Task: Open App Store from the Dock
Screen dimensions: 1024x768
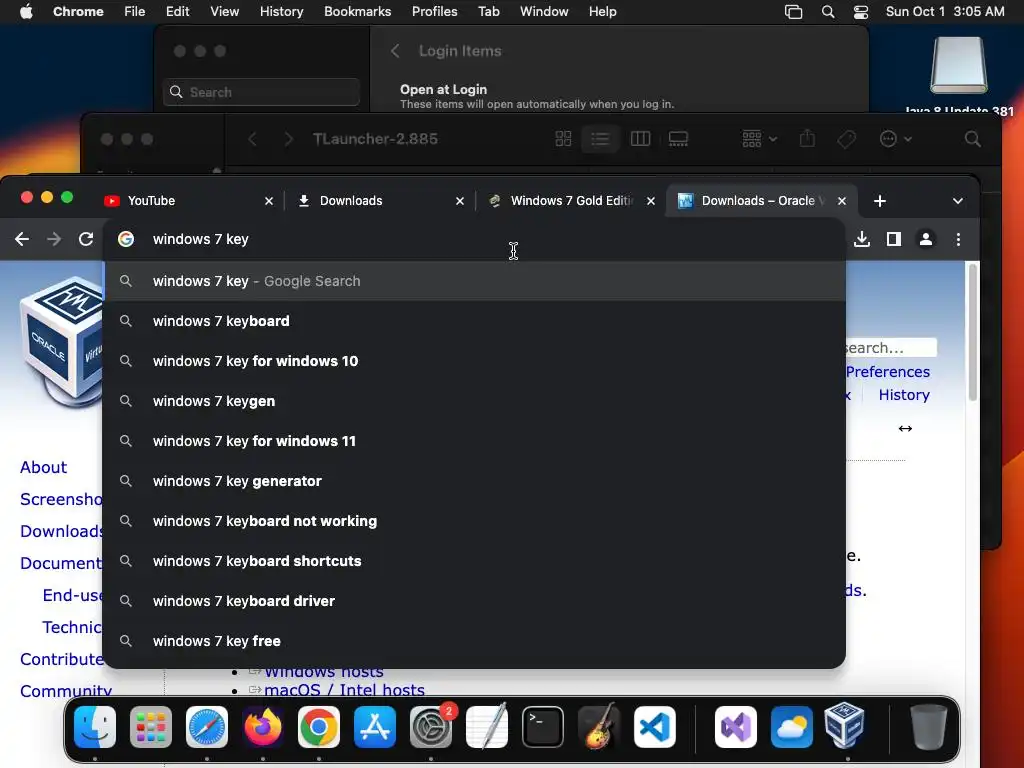Action: pos(375,727)
